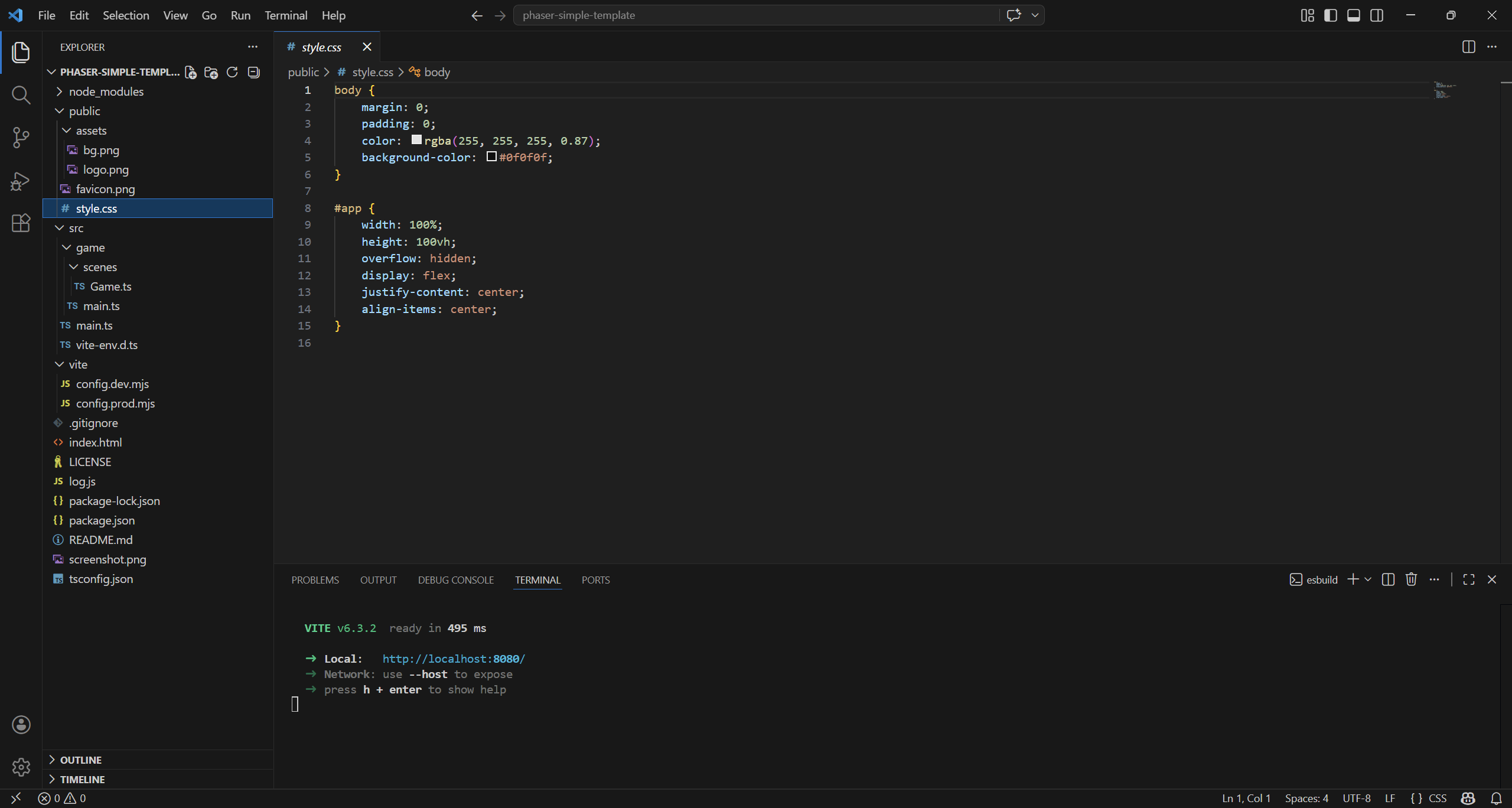Click the New File icon in Explorer

point(190,72)
